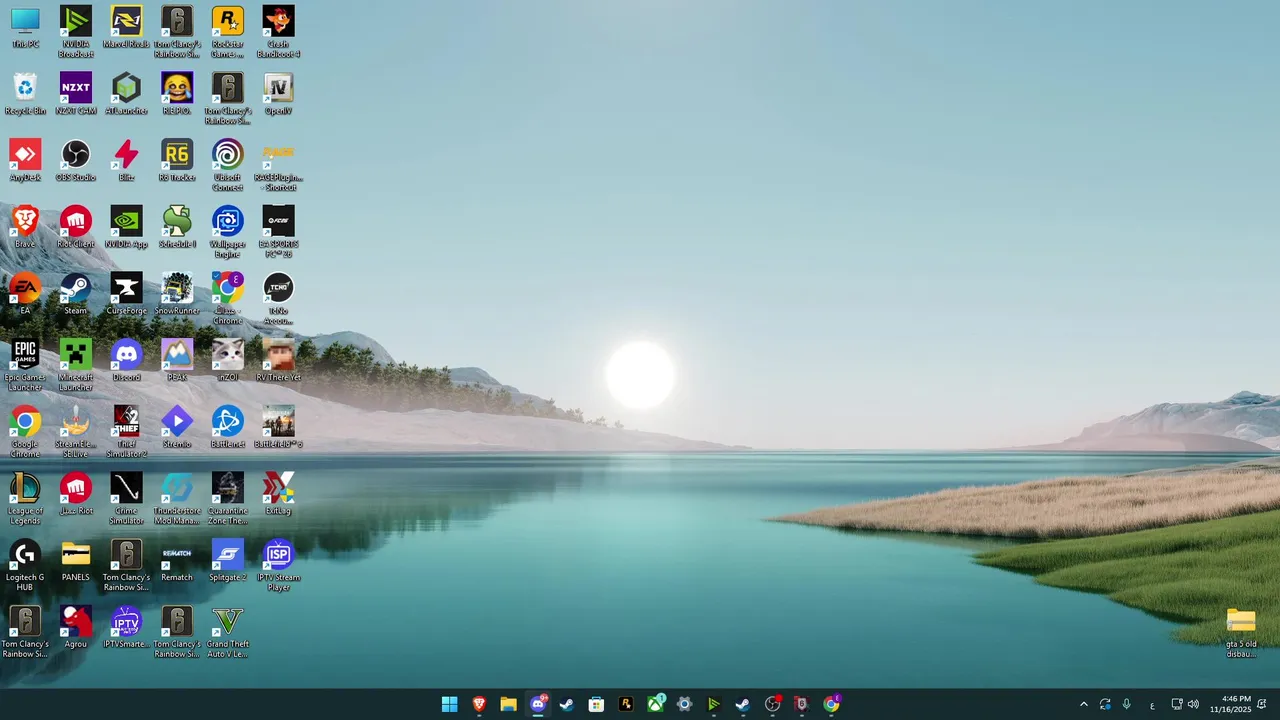The height and width of the screenshot is (720, 1280).
Task: Open the Stremio shortcut
Action: tap(177, 428)
